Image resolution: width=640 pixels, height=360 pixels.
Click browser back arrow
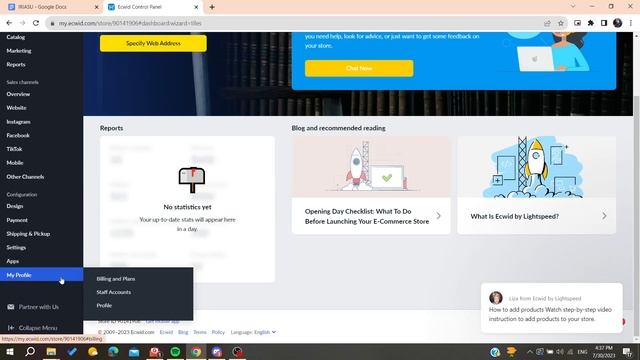coord(9,23)
